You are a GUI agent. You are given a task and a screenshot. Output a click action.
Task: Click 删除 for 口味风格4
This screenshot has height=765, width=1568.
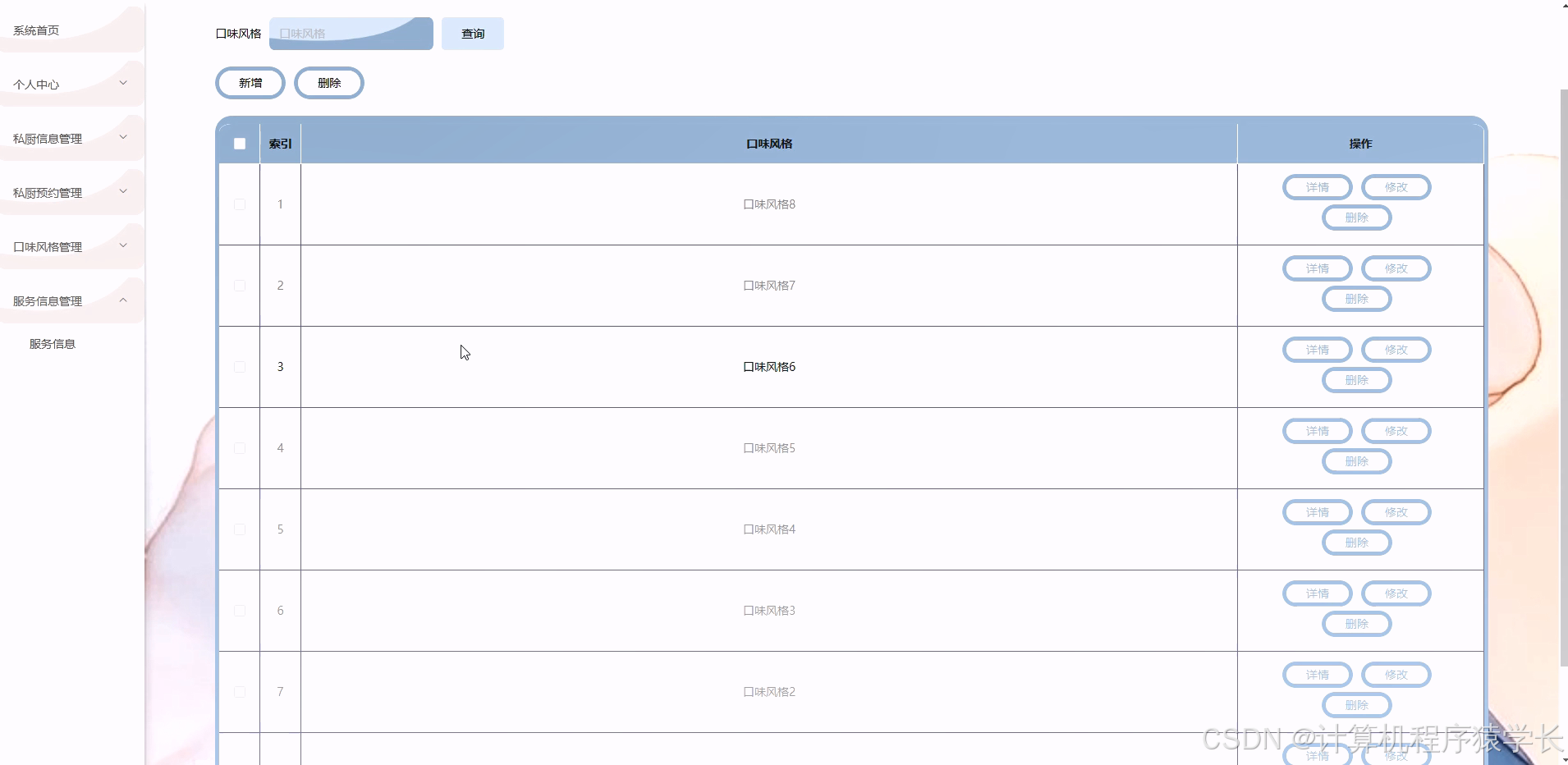1357,543
